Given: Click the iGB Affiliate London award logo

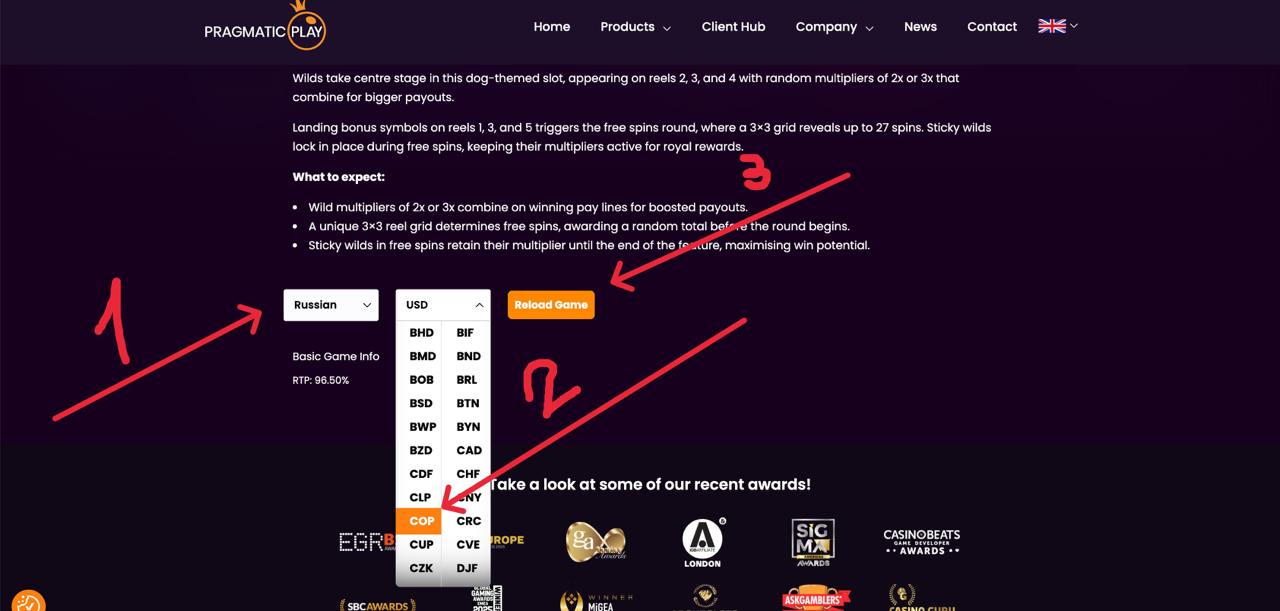Looking at the screenshot, I should click(702, 543).
